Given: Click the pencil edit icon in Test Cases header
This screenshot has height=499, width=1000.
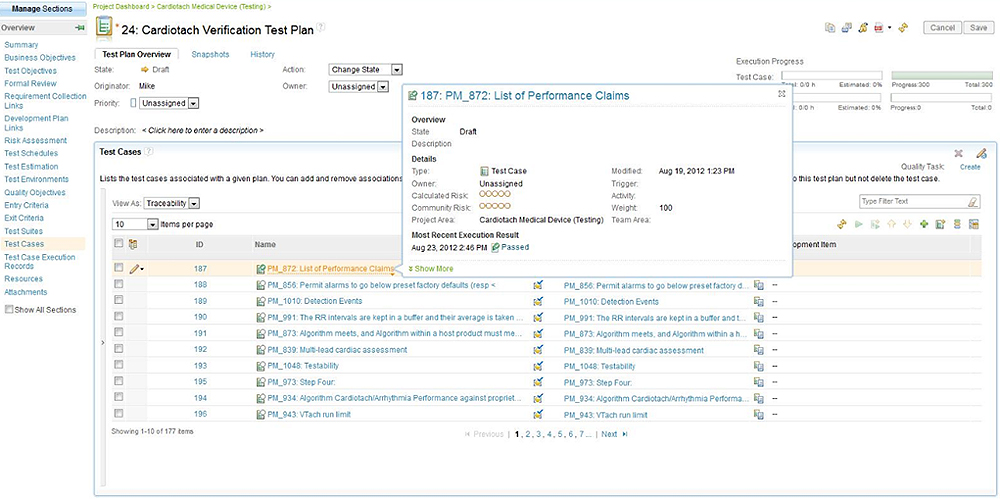Looking at the screenshot, I should [982, 153].
